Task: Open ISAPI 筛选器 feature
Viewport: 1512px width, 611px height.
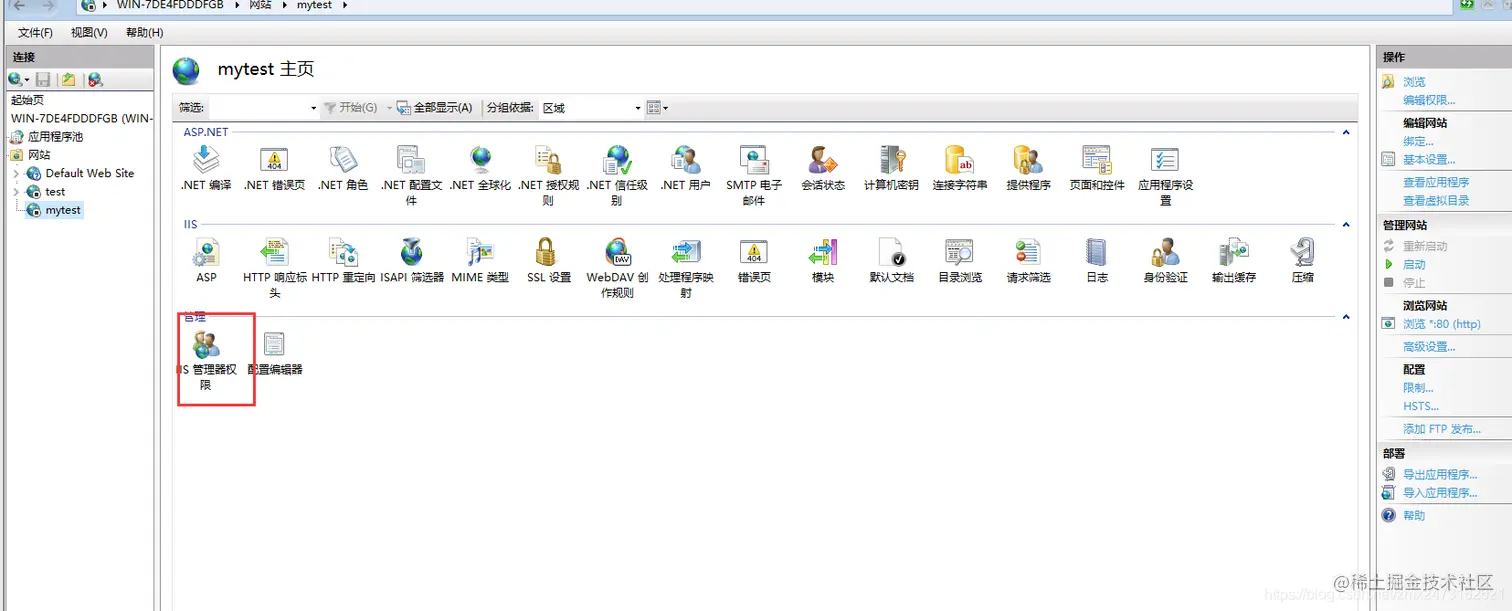Action: 411,261
